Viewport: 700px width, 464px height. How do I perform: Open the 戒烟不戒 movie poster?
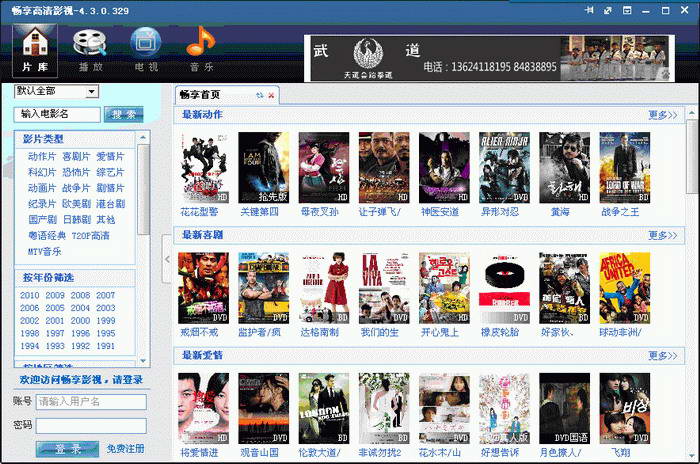tap(203, 288)
